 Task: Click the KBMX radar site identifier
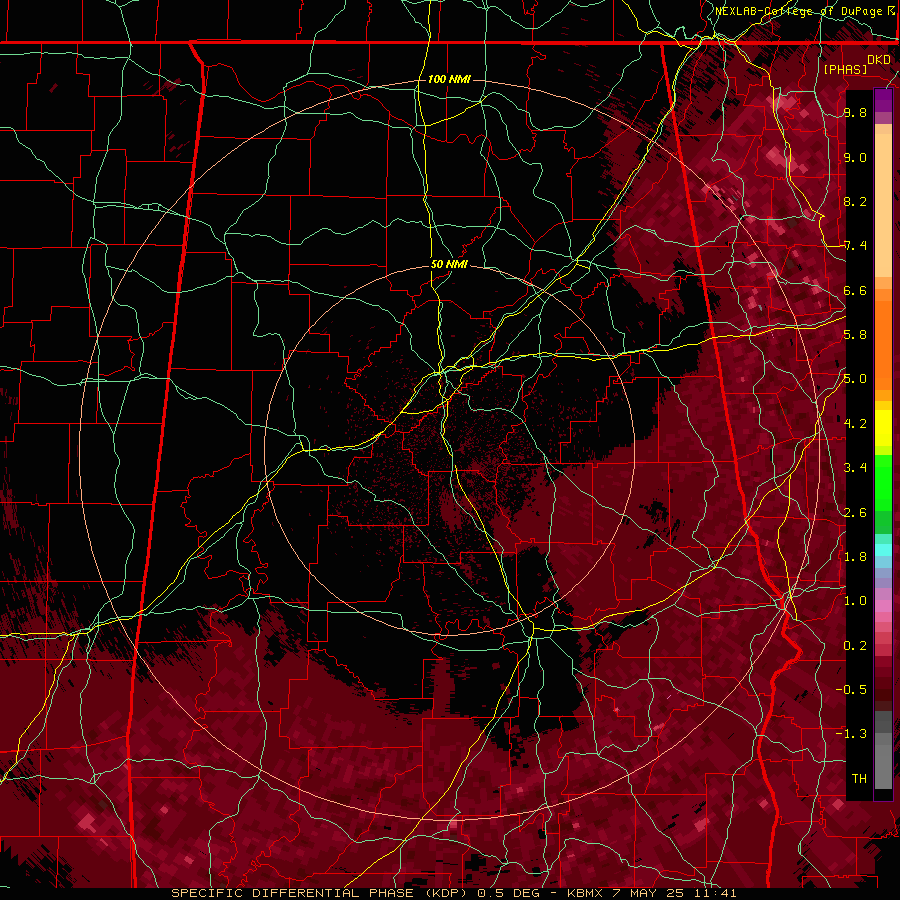click(585, 893)
